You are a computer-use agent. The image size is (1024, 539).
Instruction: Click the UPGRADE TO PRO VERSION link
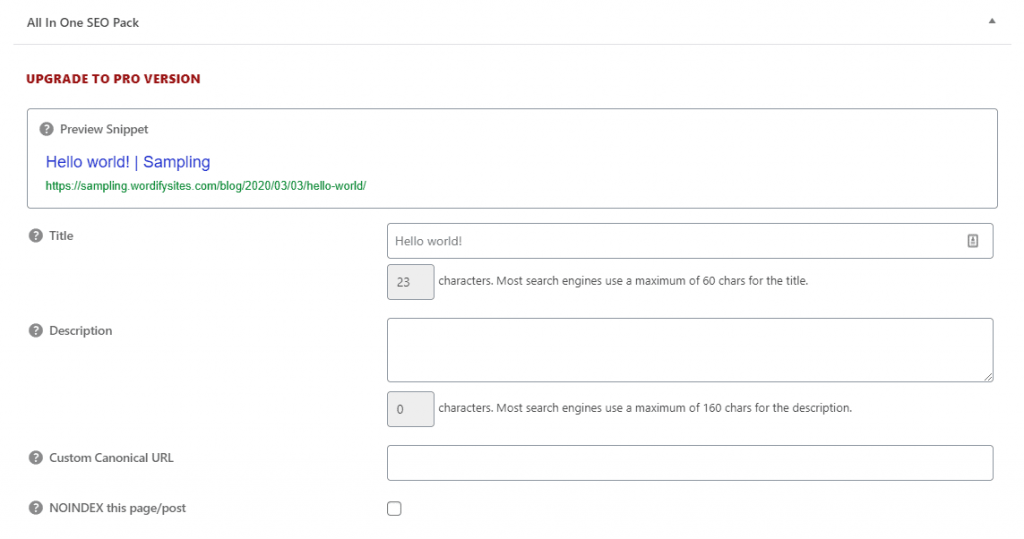tap(113, 79)
